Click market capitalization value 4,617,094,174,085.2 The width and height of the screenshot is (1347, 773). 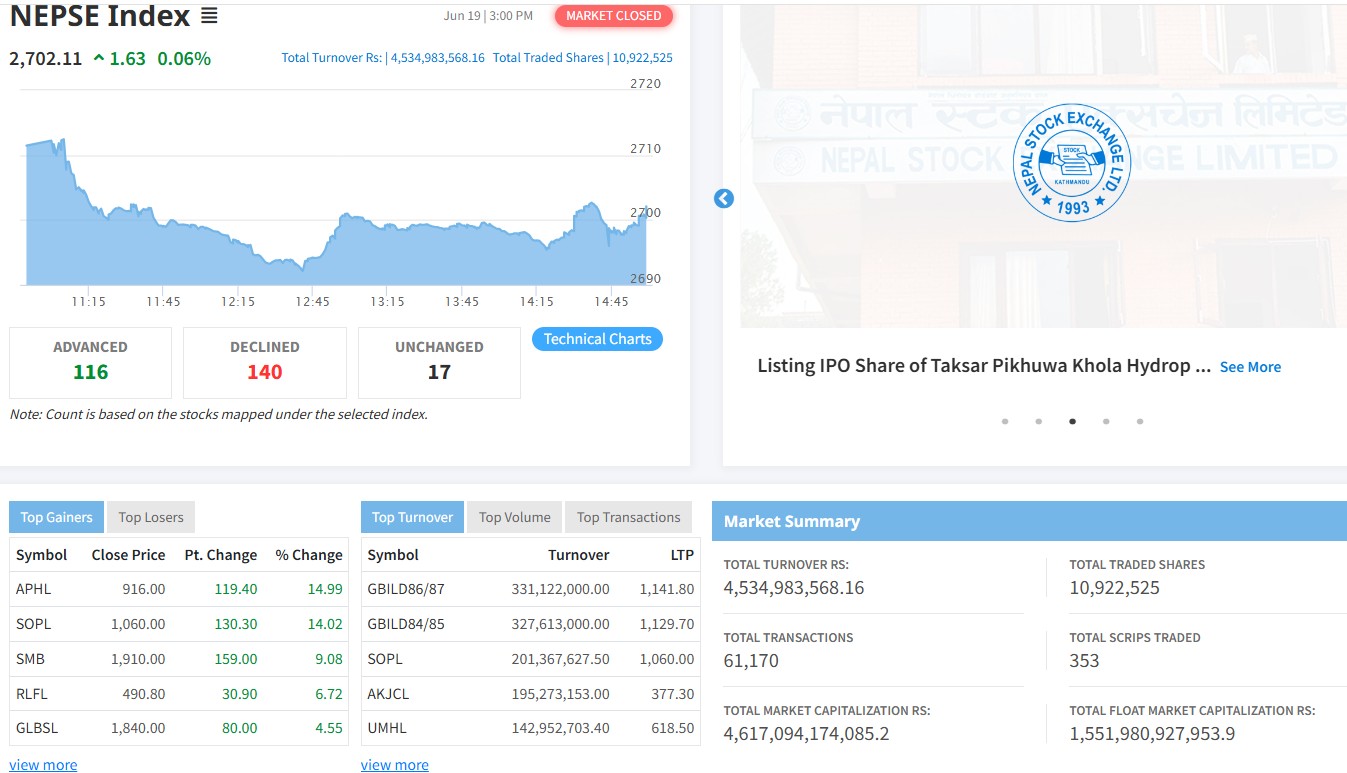click(807, 734)
